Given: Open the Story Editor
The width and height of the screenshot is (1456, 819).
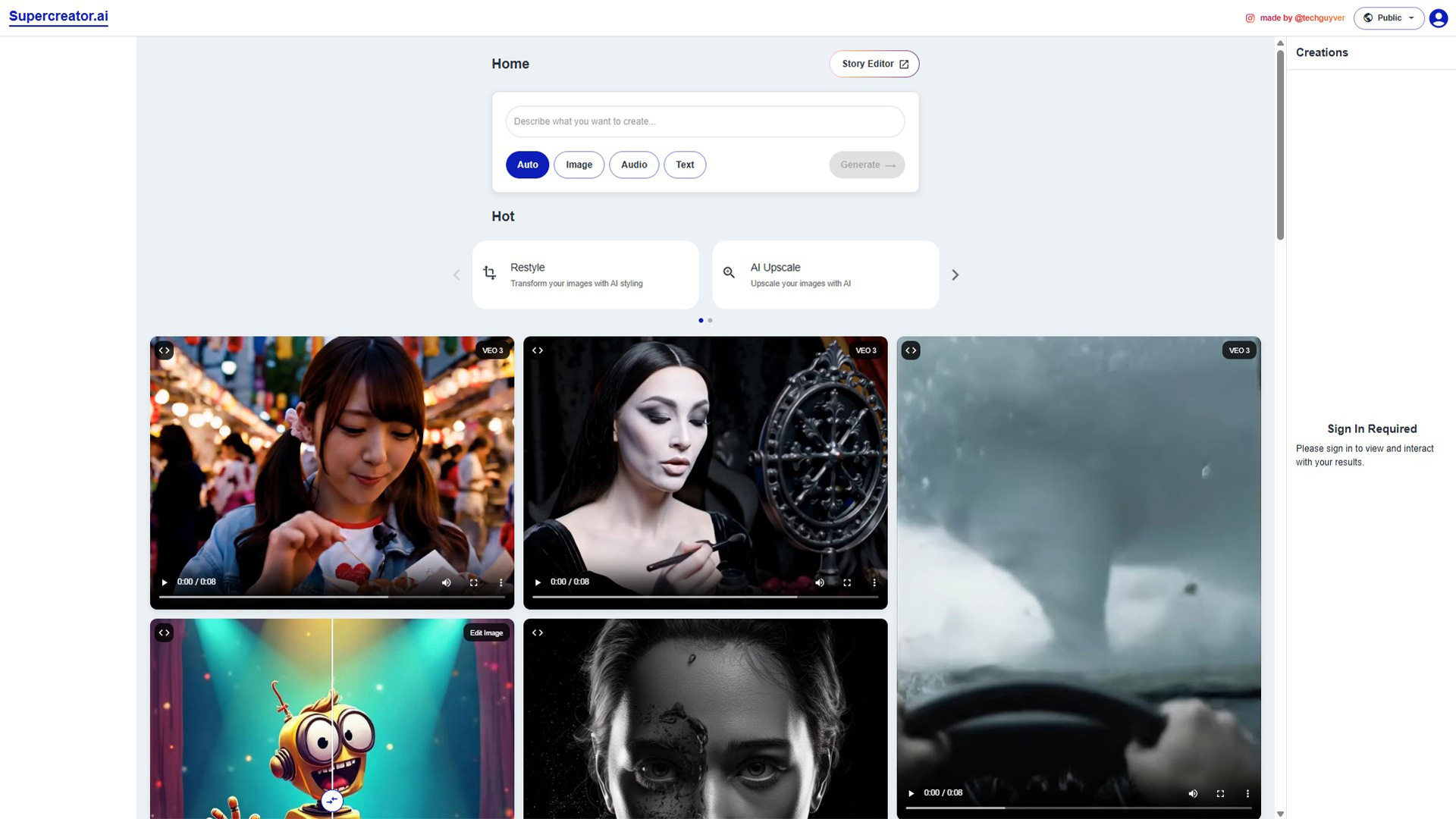Looking at the screenshot, I should click(x=874, y=64).
